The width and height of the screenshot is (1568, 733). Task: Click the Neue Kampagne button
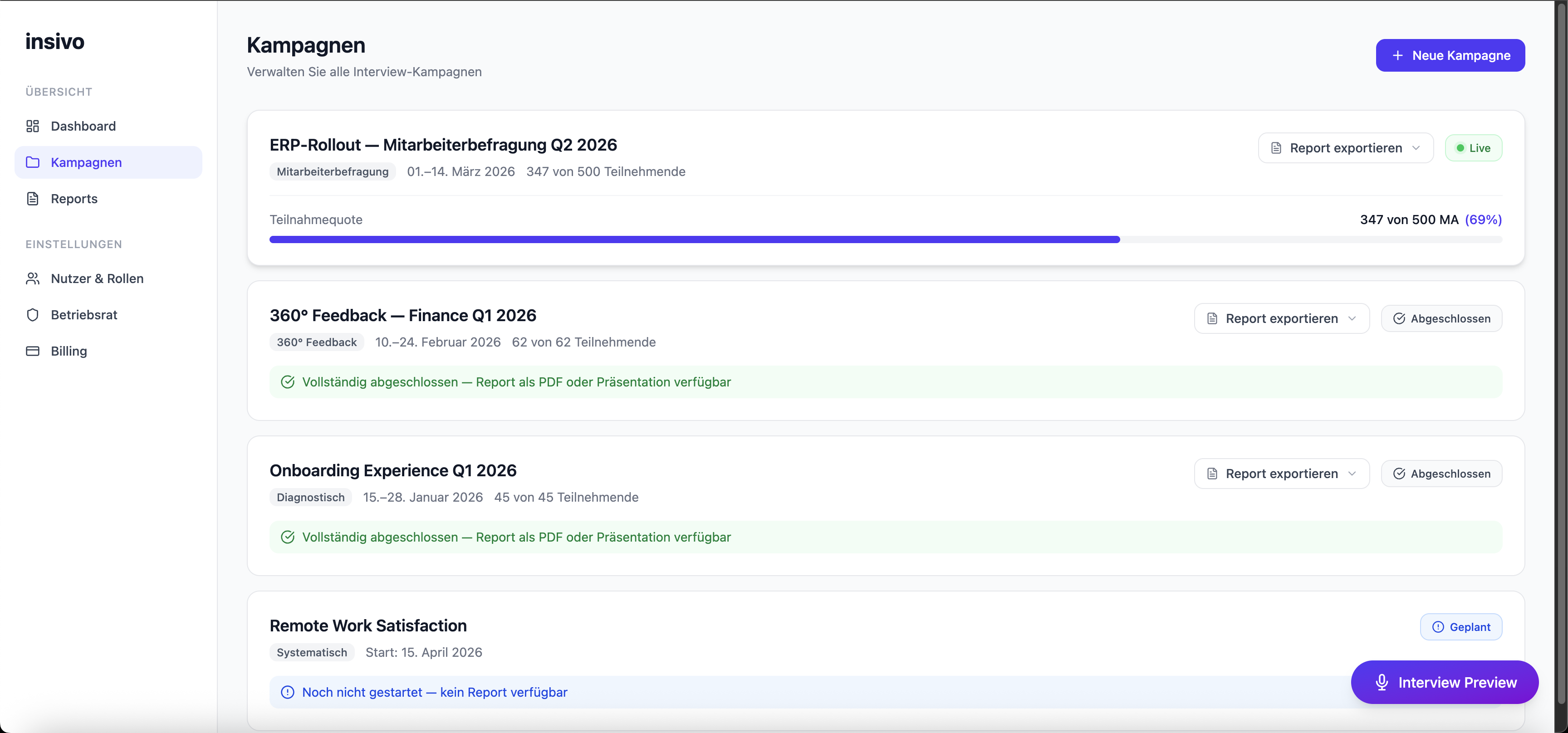point(1450,55)
